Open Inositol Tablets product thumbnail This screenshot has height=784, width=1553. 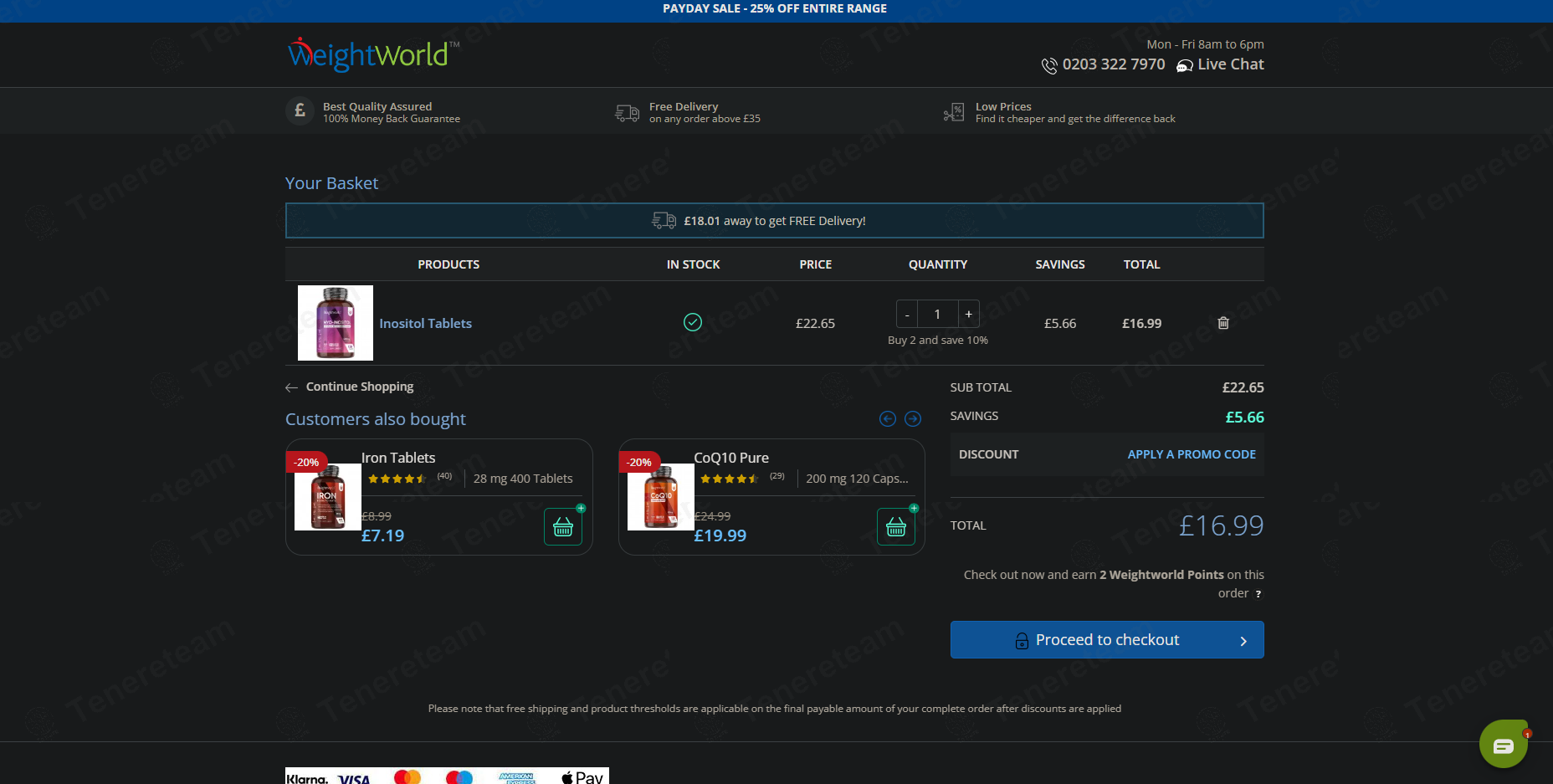(336, 323)
